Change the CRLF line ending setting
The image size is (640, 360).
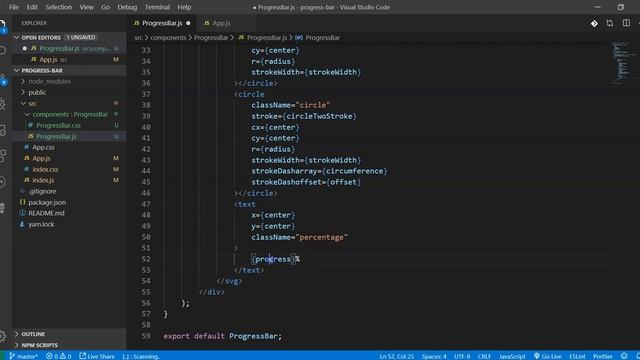pyautogui.click(x=484, y=356)
